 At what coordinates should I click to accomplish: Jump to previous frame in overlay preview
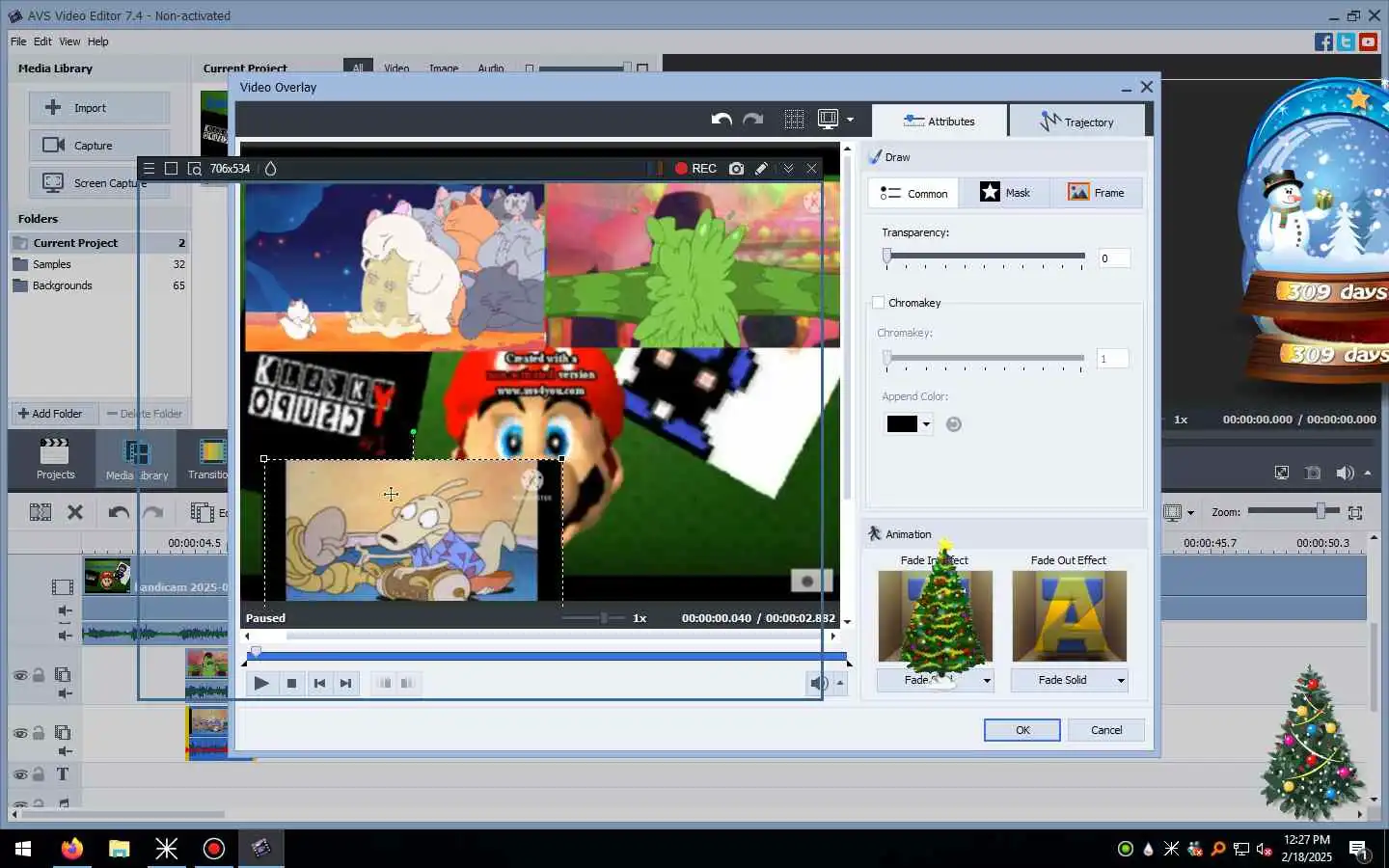pos(319,683)
